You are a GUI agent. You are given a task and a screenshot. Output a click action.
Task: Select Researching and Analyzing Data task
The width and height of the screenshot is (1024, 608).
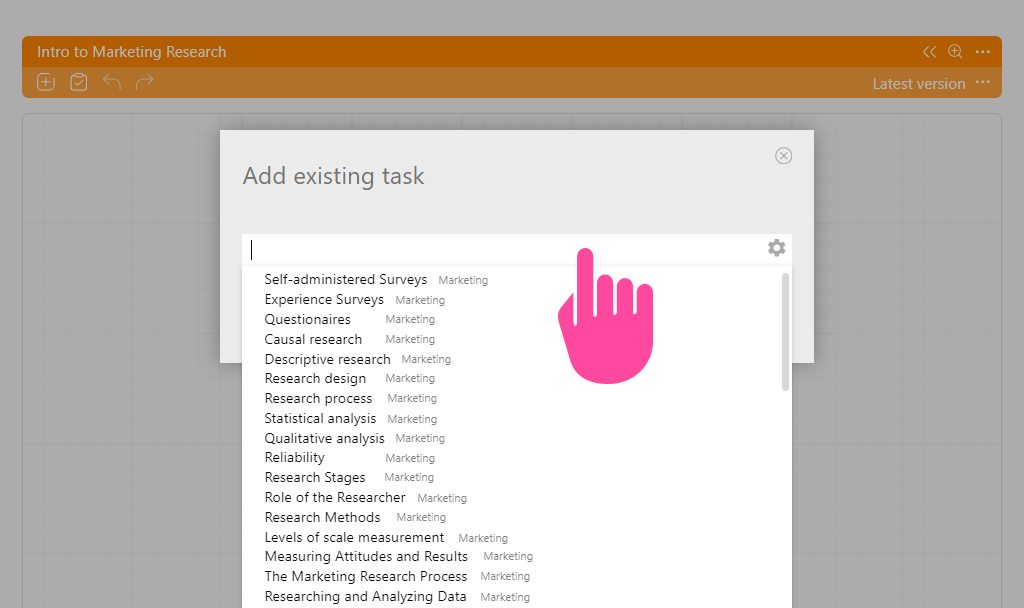point(365,596)
